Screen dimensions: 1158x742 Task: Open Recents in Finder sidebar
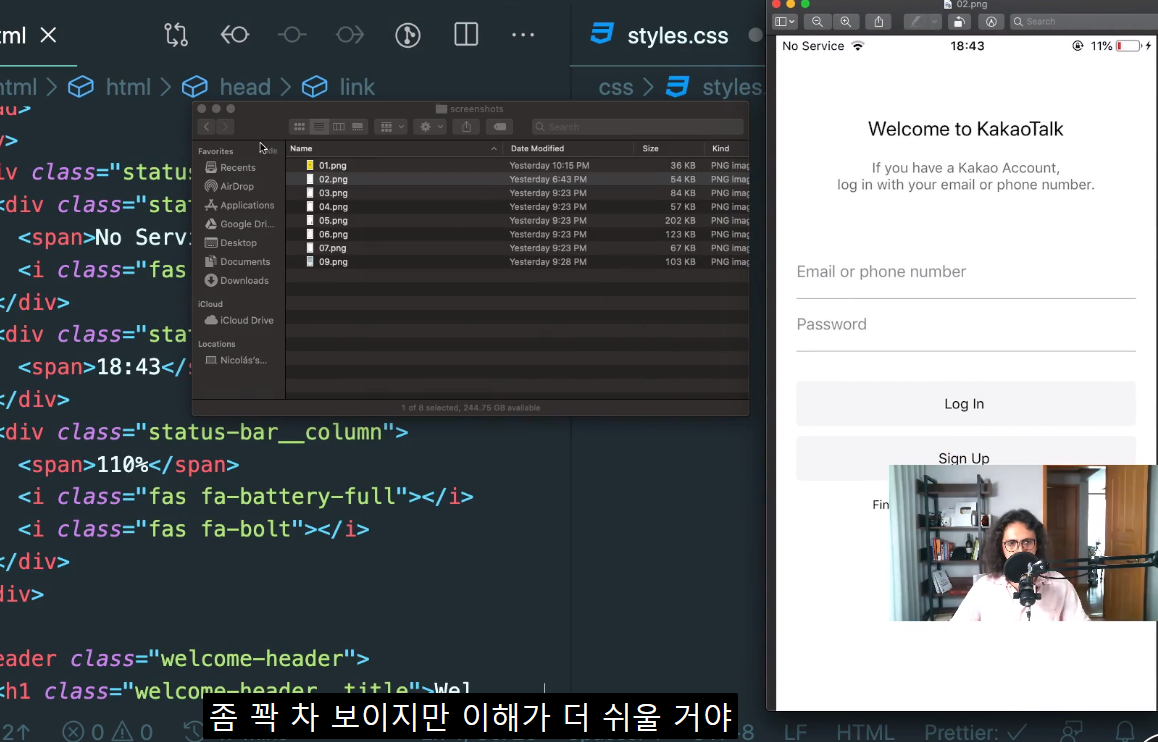(x=230, y=168)
